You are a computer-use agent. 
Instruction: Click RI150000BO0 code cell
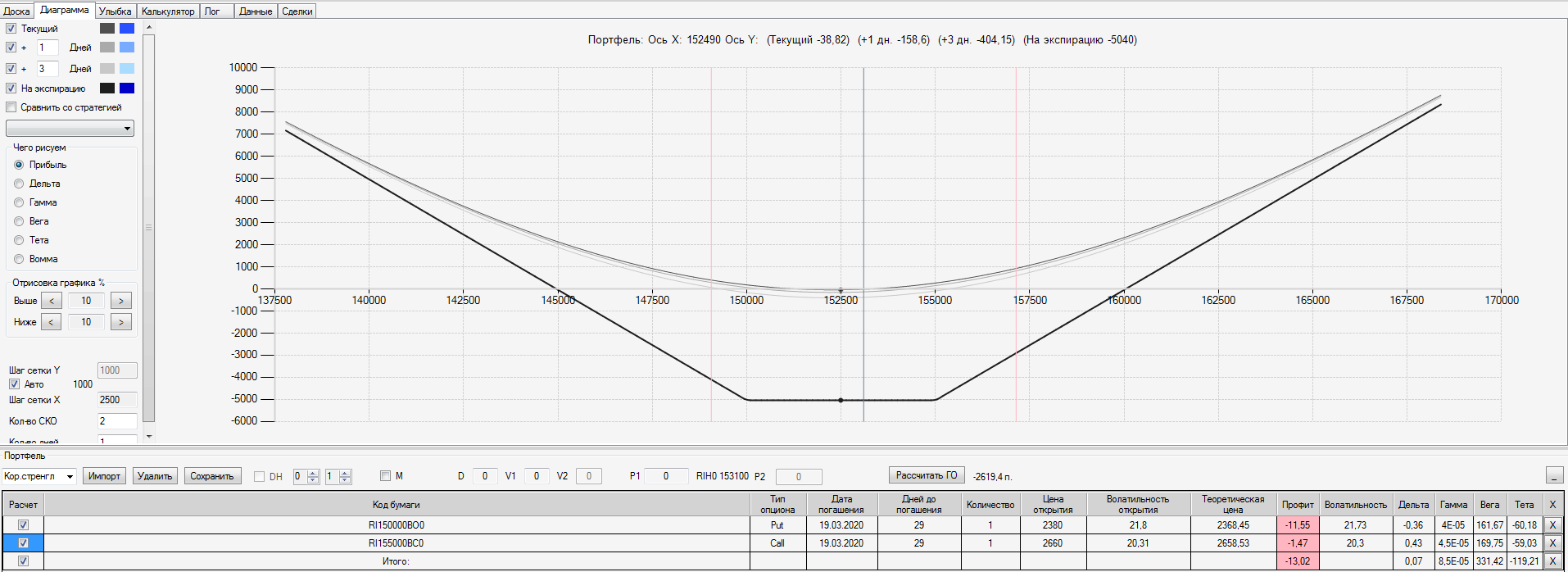coord(397,525)
